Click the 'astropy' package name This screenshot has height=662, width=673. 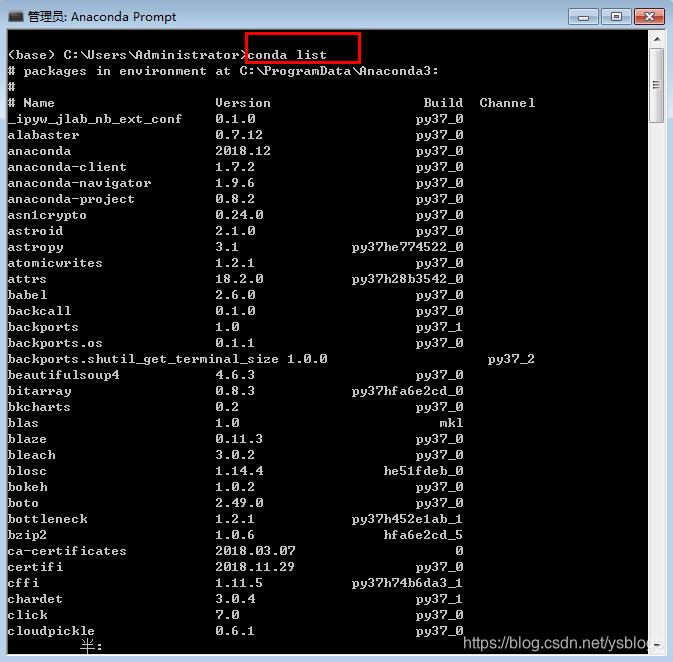pyautogui.click(x=35, y=247)
